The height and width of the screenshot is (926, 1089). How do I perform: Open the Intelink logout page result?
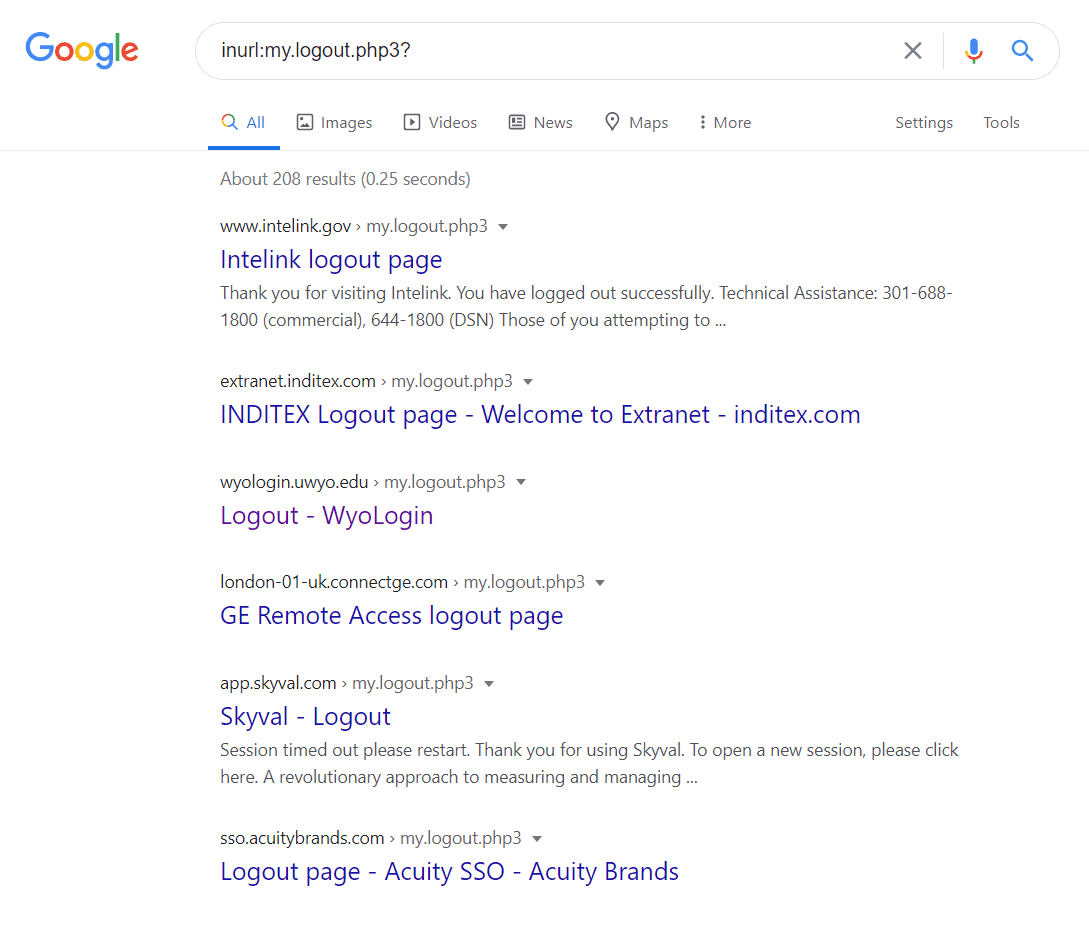click(331, 259)
